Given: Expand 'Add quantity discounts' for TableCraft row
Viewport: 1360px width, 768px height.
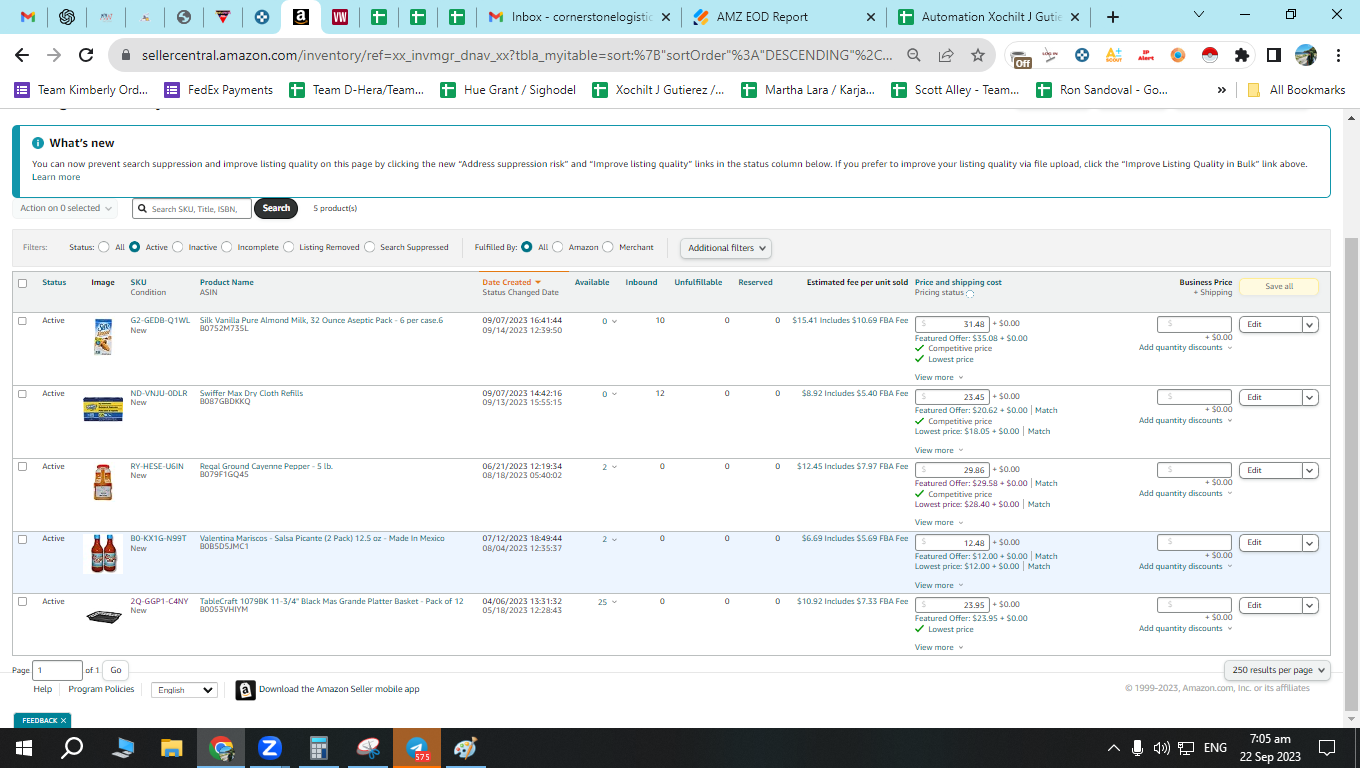Looking at the screenshot, I should [1186, 629].
